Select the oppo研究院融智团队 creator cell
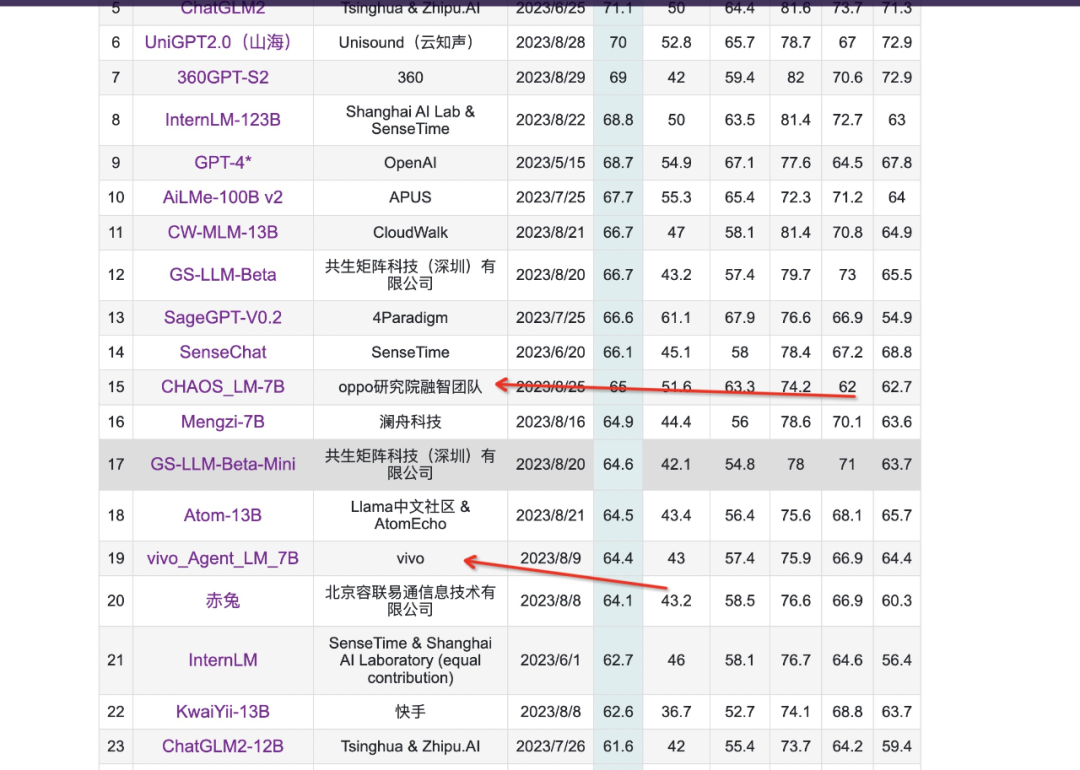The height and width of the screenshot is (770, 1080). tap(411, 387)
